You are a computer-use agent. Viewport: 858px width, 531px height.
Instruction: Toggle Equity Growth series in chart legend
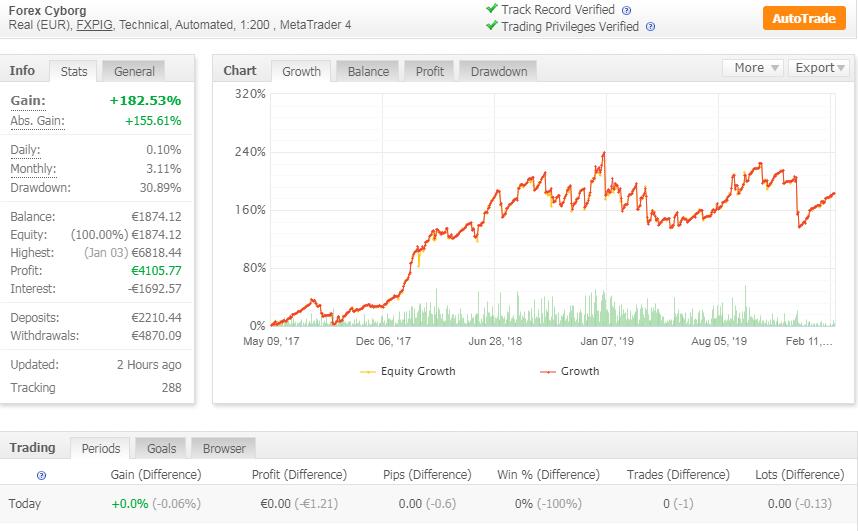407,371
